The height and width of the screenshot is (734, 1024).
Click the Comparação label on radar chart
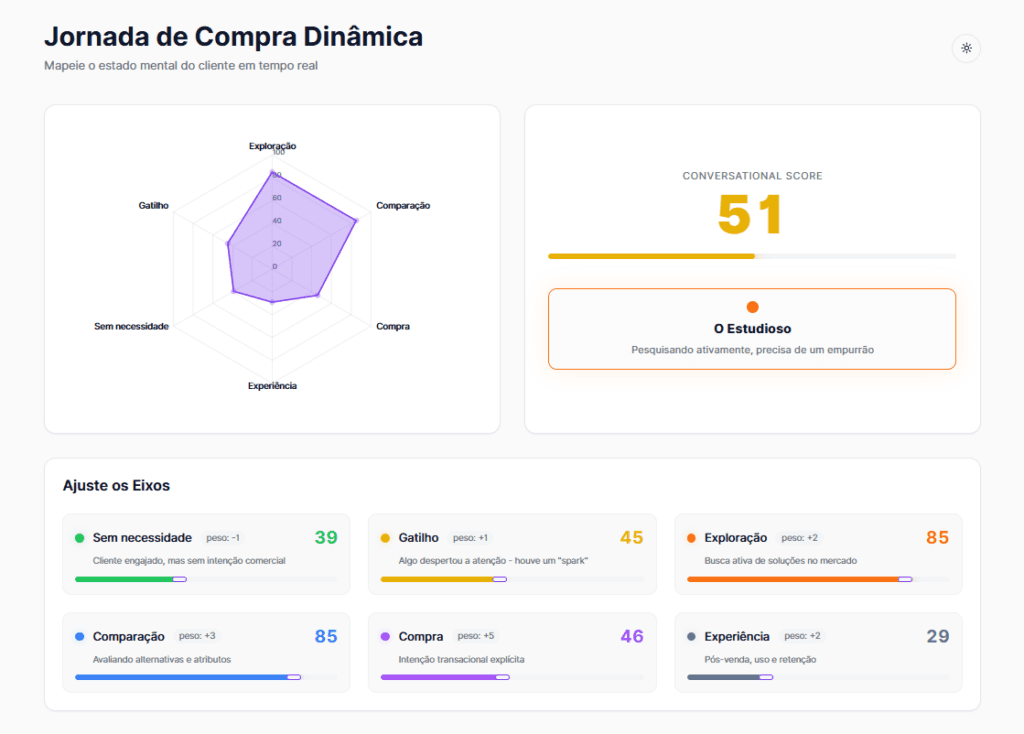click(403, 206)
